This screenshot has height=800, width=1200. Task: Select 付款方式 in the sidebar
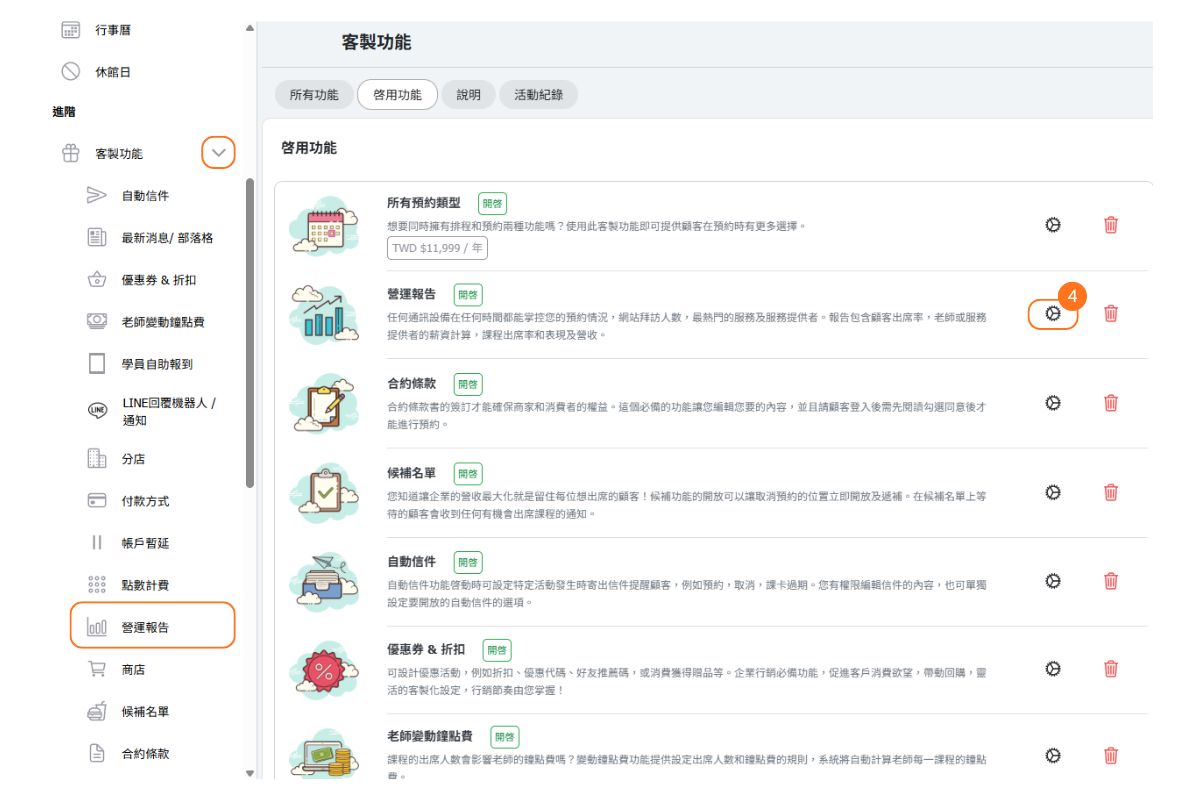[145, 501]
